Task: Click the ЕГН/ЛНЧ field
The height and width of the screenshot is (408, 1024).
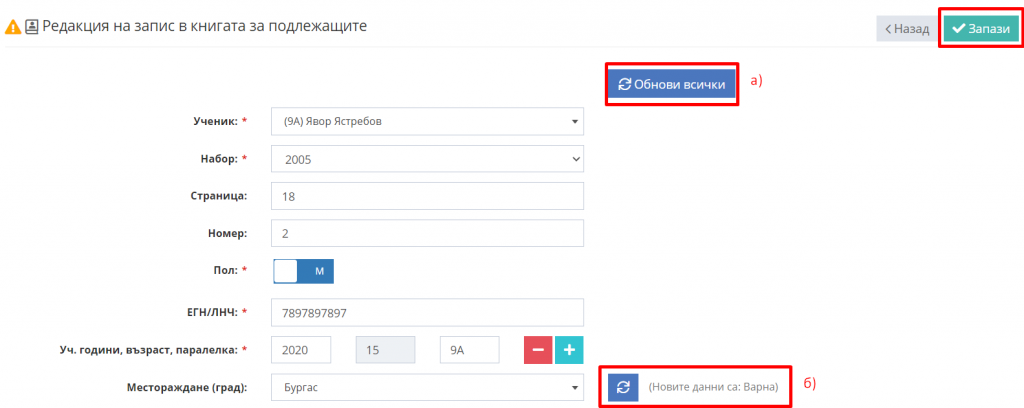Action: 427,313
